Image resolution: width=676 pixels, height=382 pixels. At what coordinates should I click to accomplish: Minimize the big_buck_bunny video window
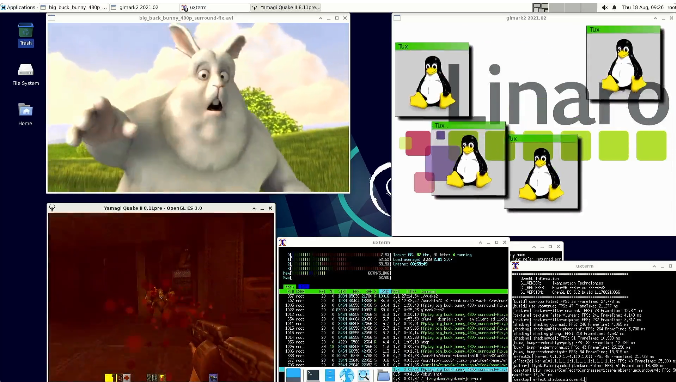point(329,18)
